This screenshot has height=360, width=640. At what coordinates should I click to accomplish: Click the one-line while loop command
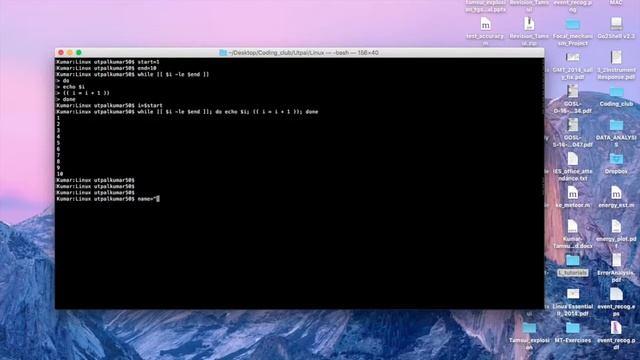tap(187, 112)
